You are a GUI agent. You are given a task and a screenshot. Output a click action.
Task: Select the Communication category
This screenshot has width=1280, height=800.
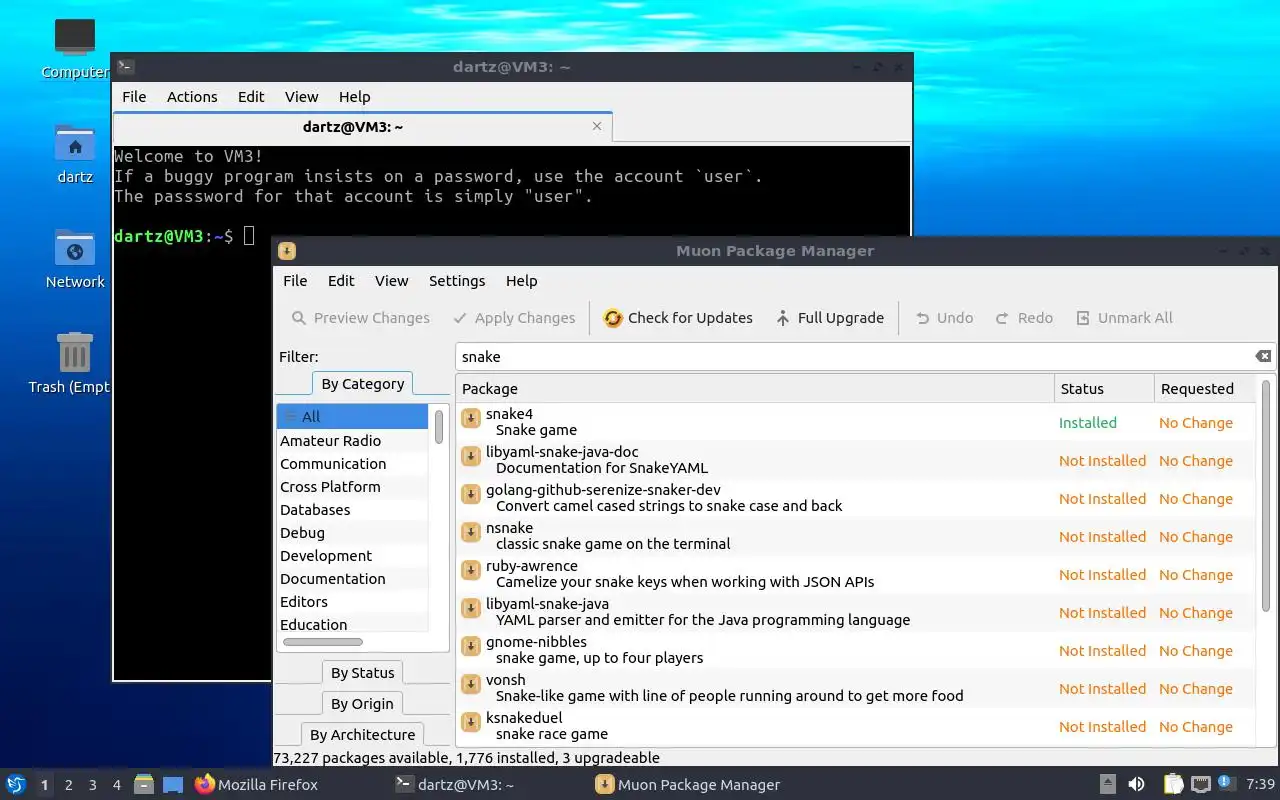(x=352, y=464)
